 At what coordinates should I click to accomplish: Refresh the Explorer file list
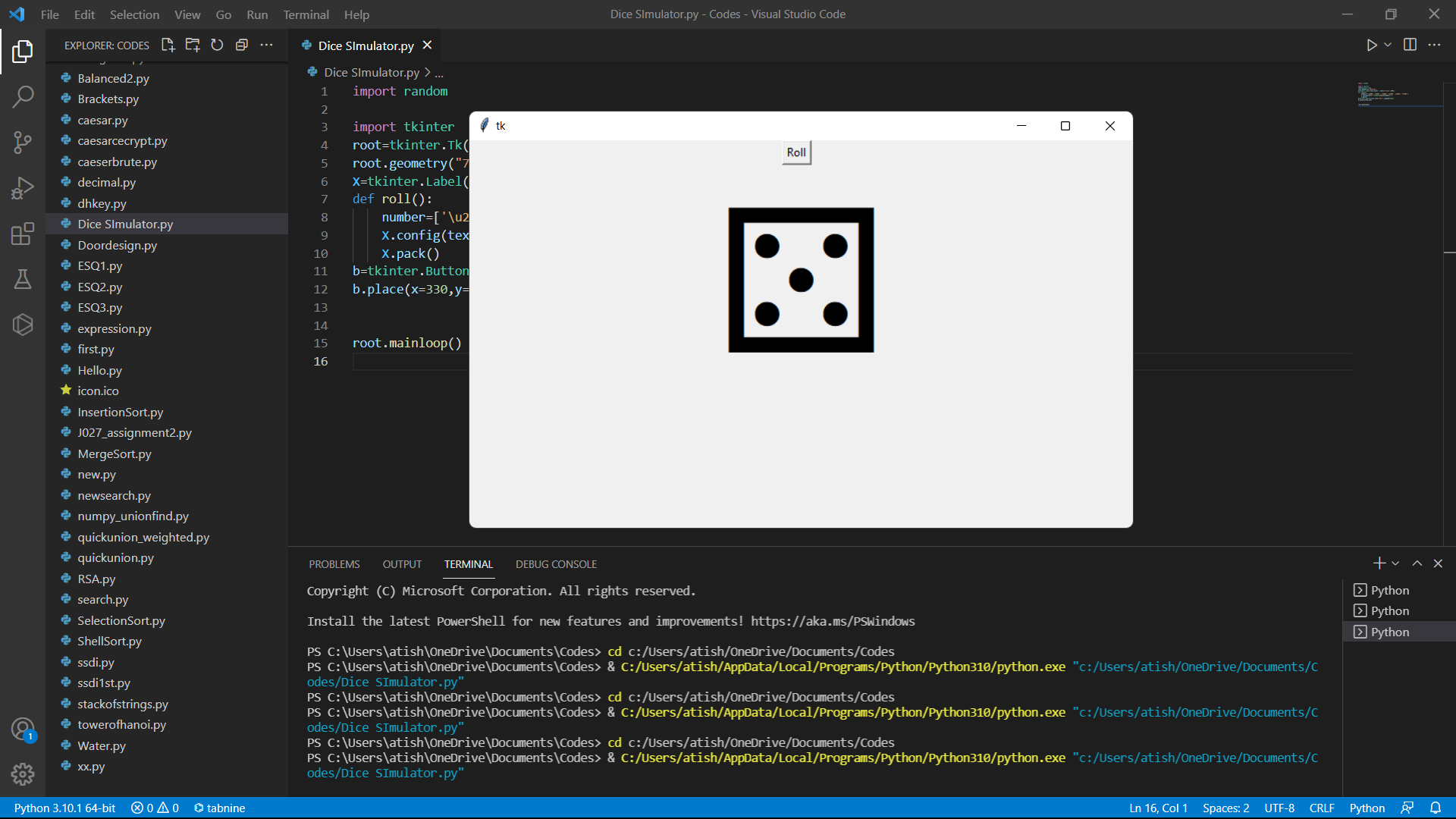(216, 45)
